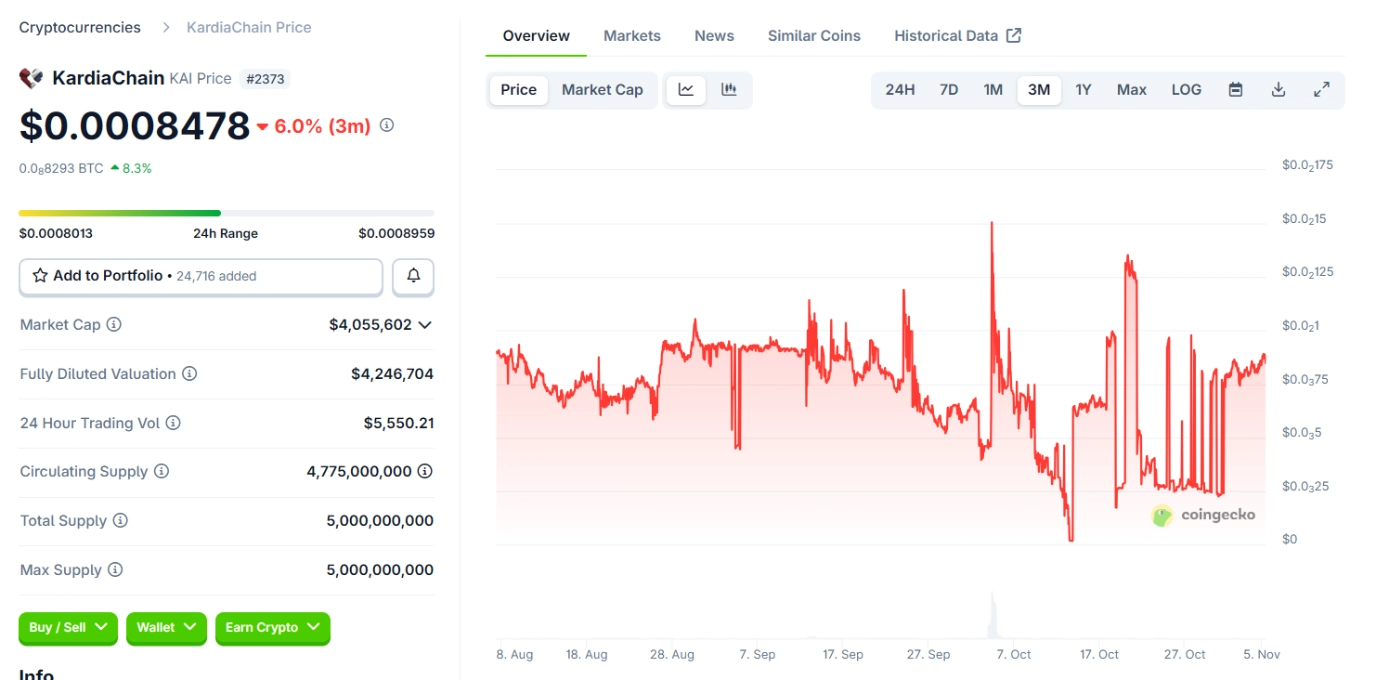Open the calendar date range picker
The image size is (1376, 680).
click(x=1235, y=90)
